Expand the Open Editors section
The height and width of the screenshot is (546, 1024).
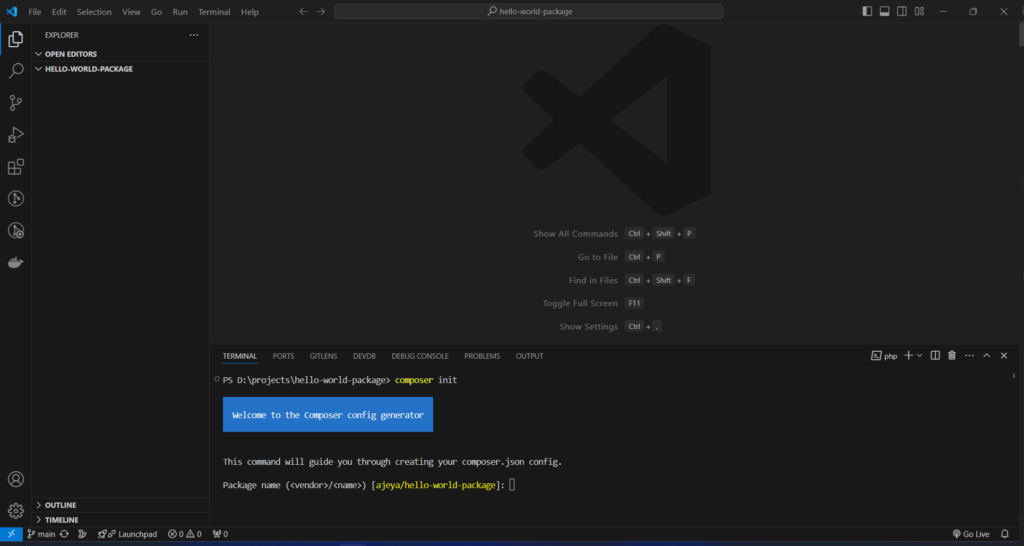70,54
